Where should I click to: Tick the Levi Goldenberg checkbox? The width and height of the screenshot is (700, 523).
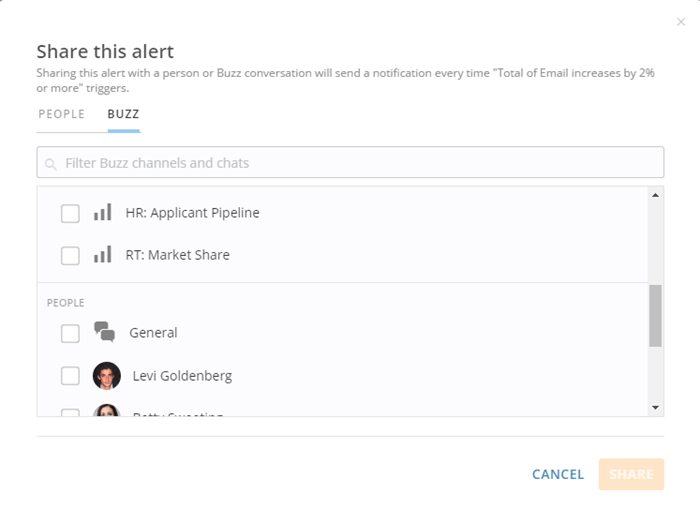[x=70, y=376]
